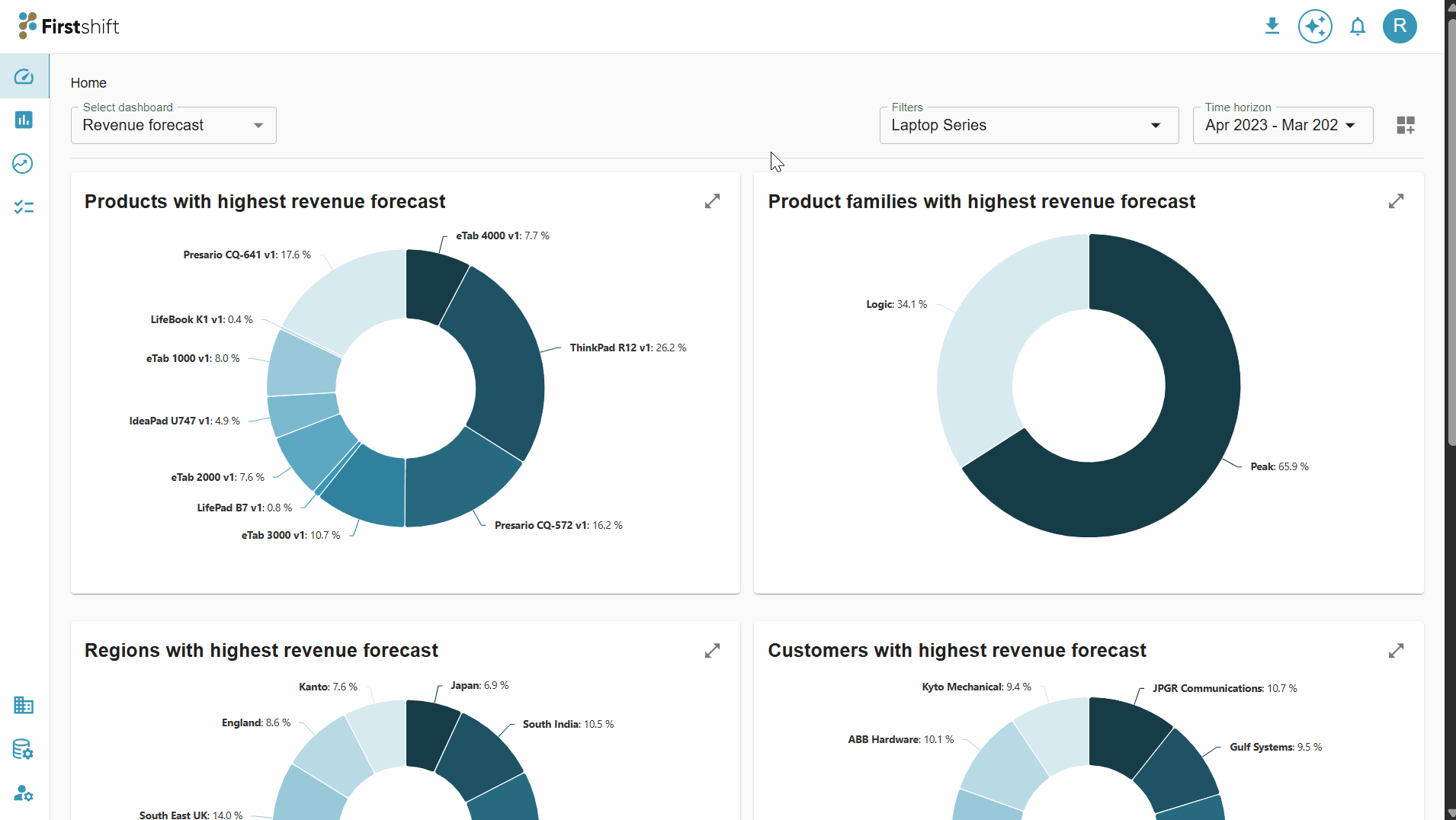1456x820 pixels.
Task: Click the 'Peak: 65.9 %' label
Action: click(x=1279, y=466)
